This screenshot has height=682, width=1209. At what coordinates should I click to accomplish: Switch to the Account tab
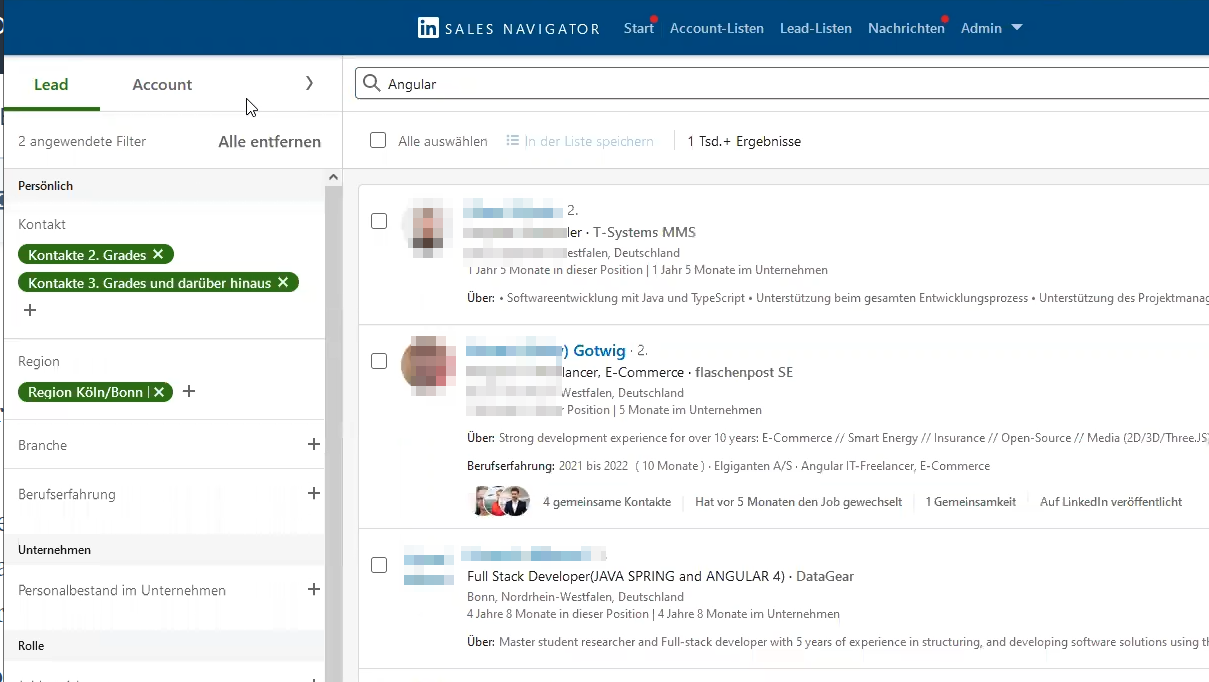[x=162, y=84]
